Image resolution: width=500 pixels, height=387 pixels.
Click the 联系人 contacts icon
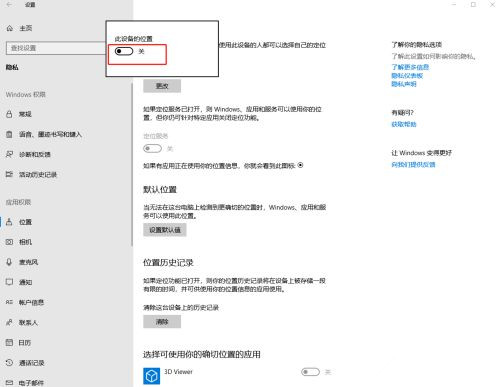click(9, 322)
